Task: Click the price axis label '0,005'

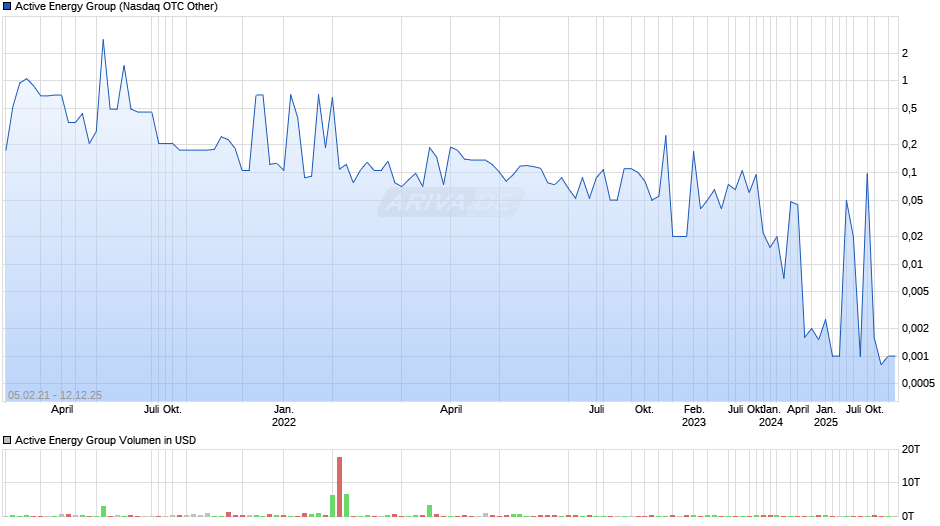Action: pos(915,291)
